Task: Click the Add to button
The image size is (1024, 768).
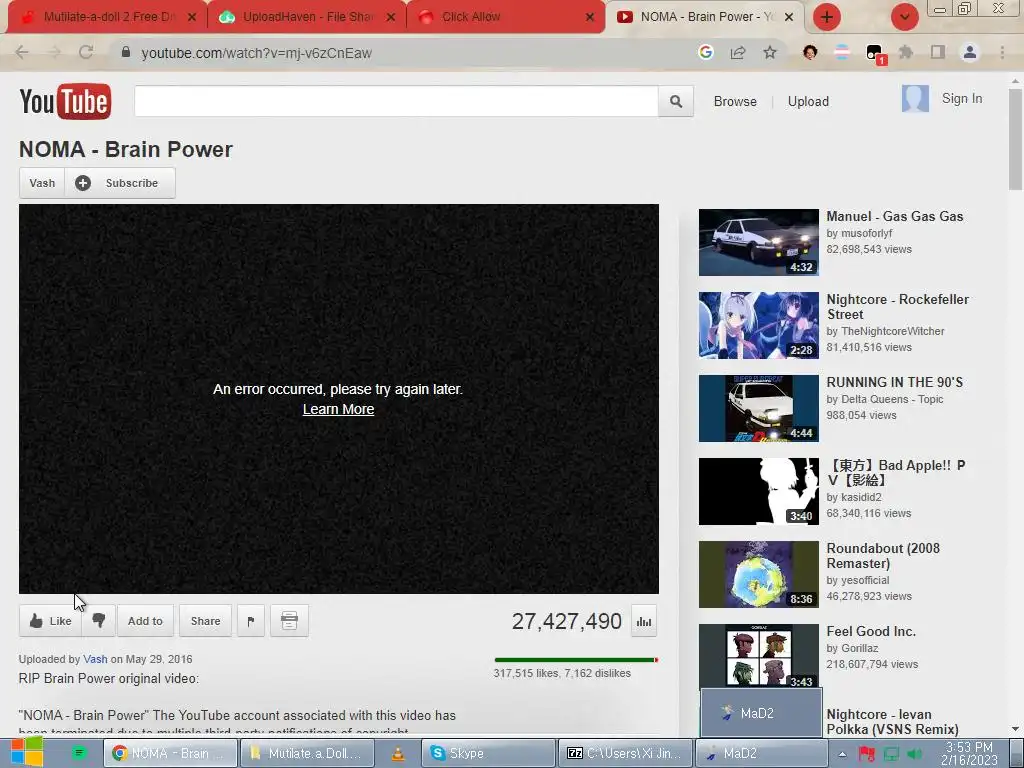Action: 145,621
